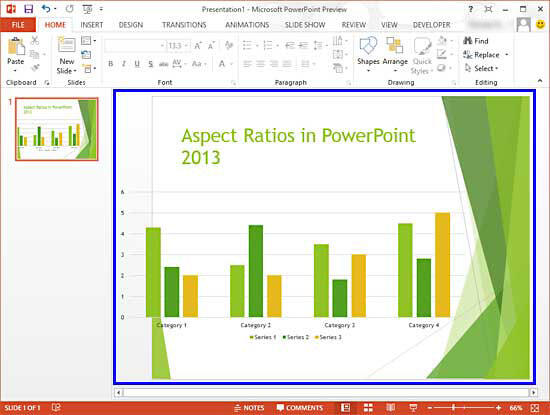
Task: Click the Cut scissors icon
Action: pyautogui.click(x=35, y=40)
